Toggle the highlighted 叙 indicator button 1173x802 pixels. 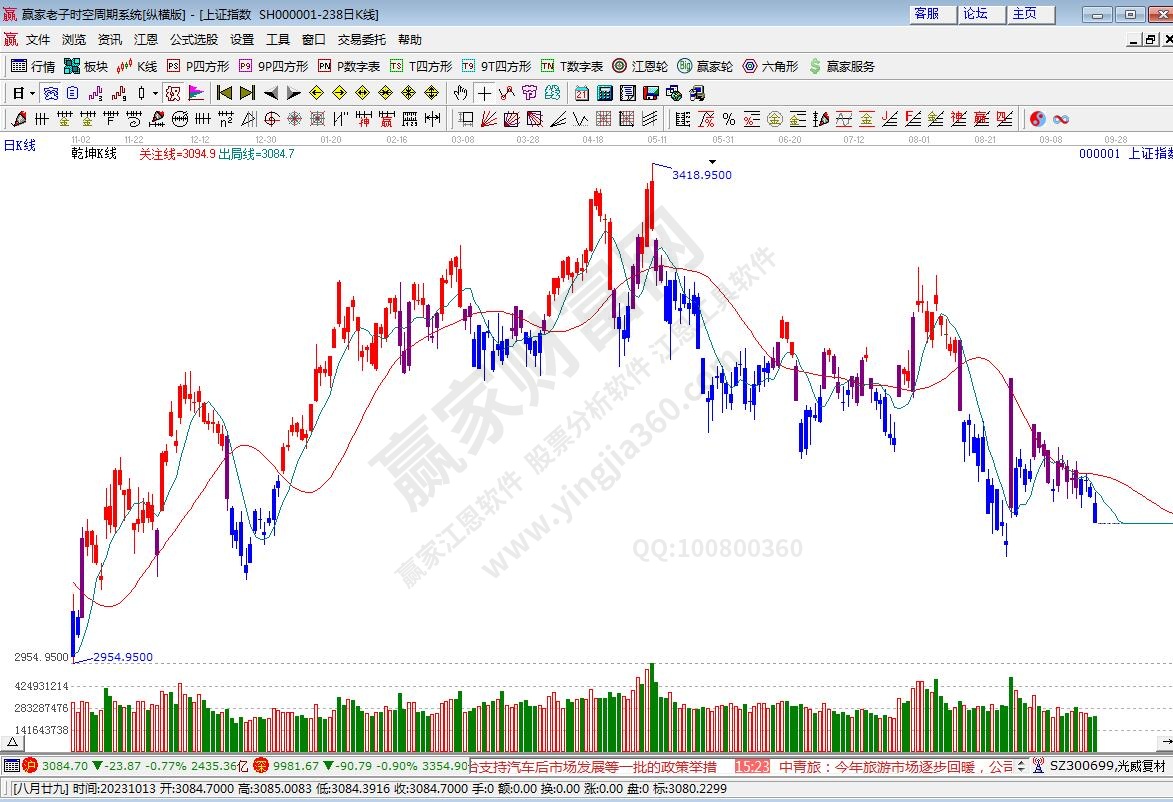click(x=173, y=93)
